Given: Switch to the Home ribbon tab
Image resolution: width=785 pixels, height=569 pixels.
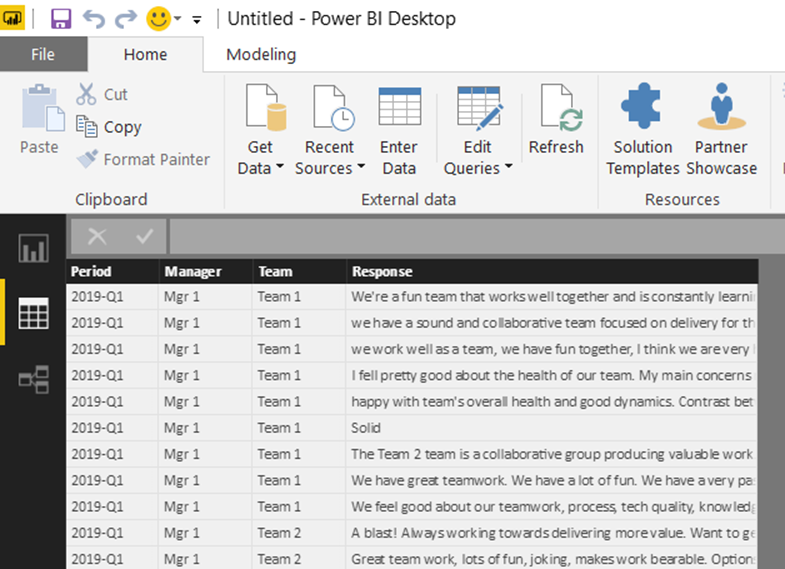Looking at the screenshot, I should 145,54.
